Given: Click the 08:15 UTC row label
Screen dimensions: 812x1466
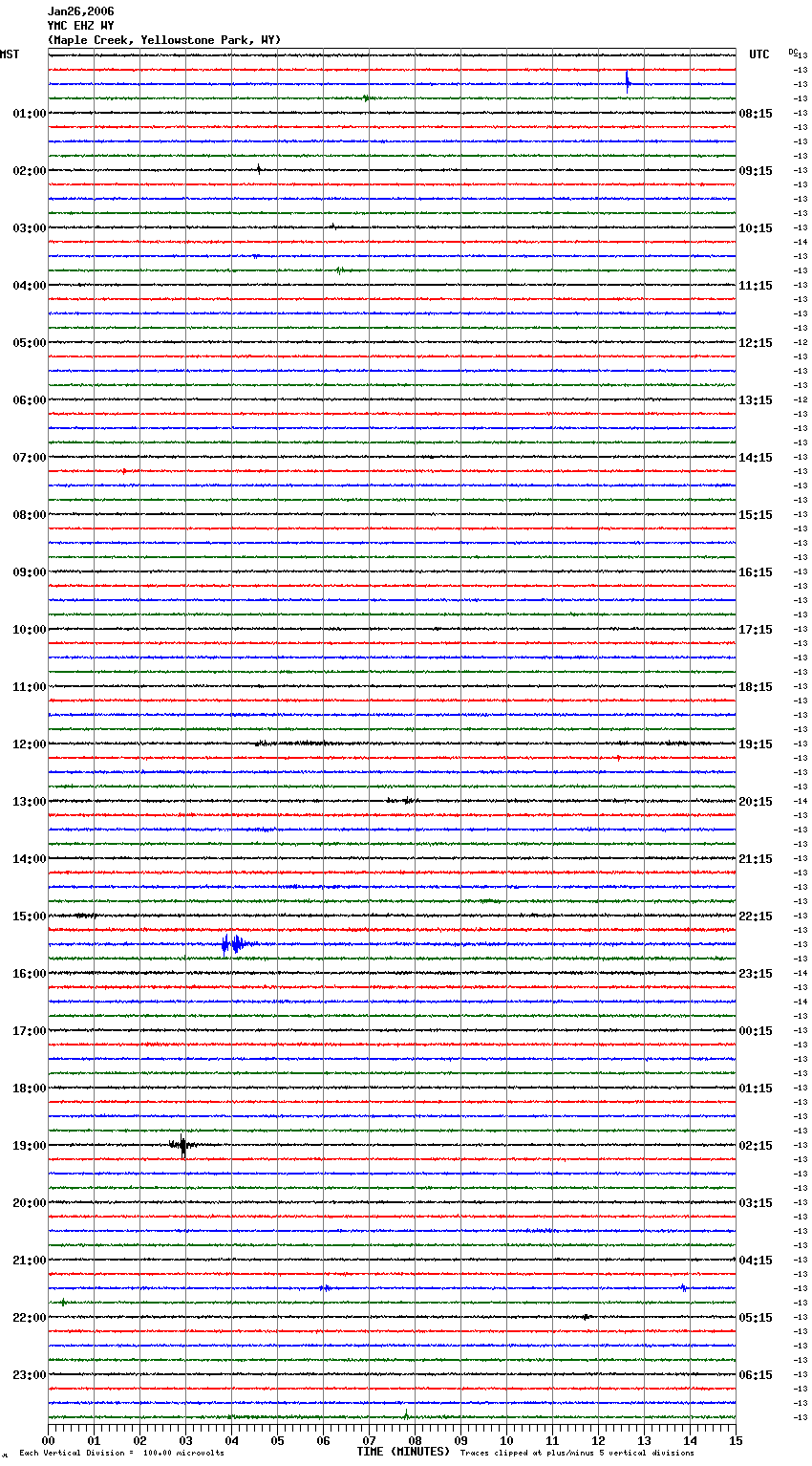Looking at the screenshot, I should [756, 114].
